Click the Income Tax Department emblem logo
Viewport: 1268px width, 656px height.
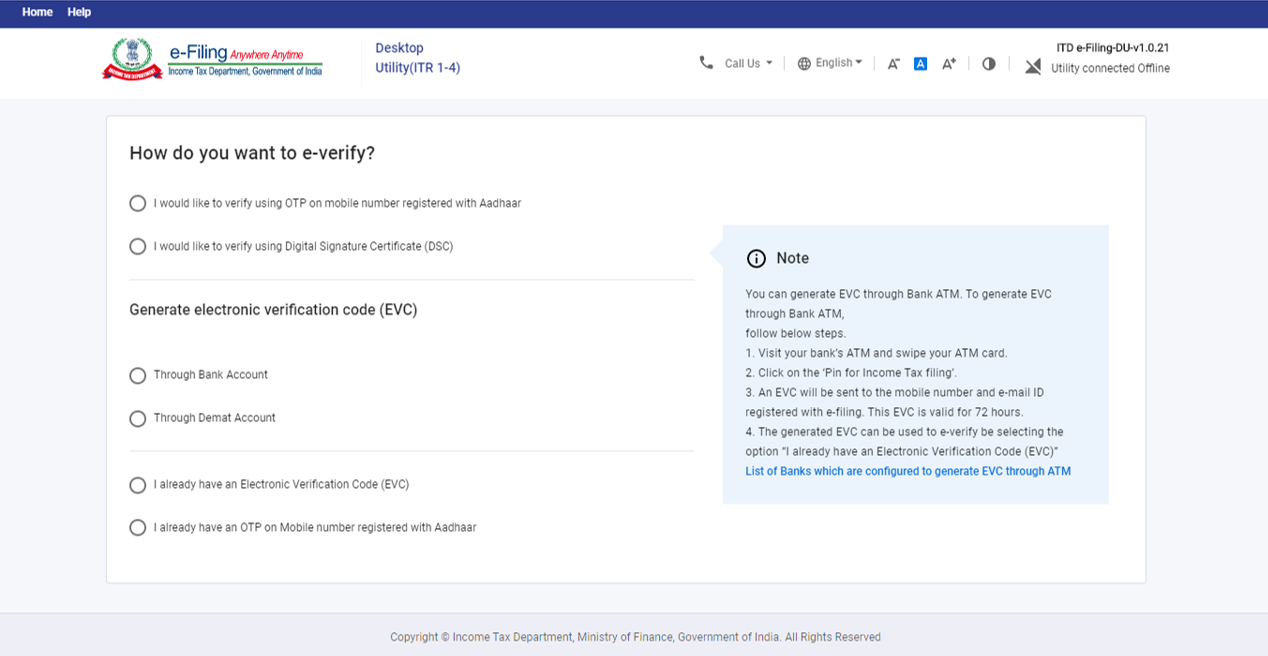132,59
